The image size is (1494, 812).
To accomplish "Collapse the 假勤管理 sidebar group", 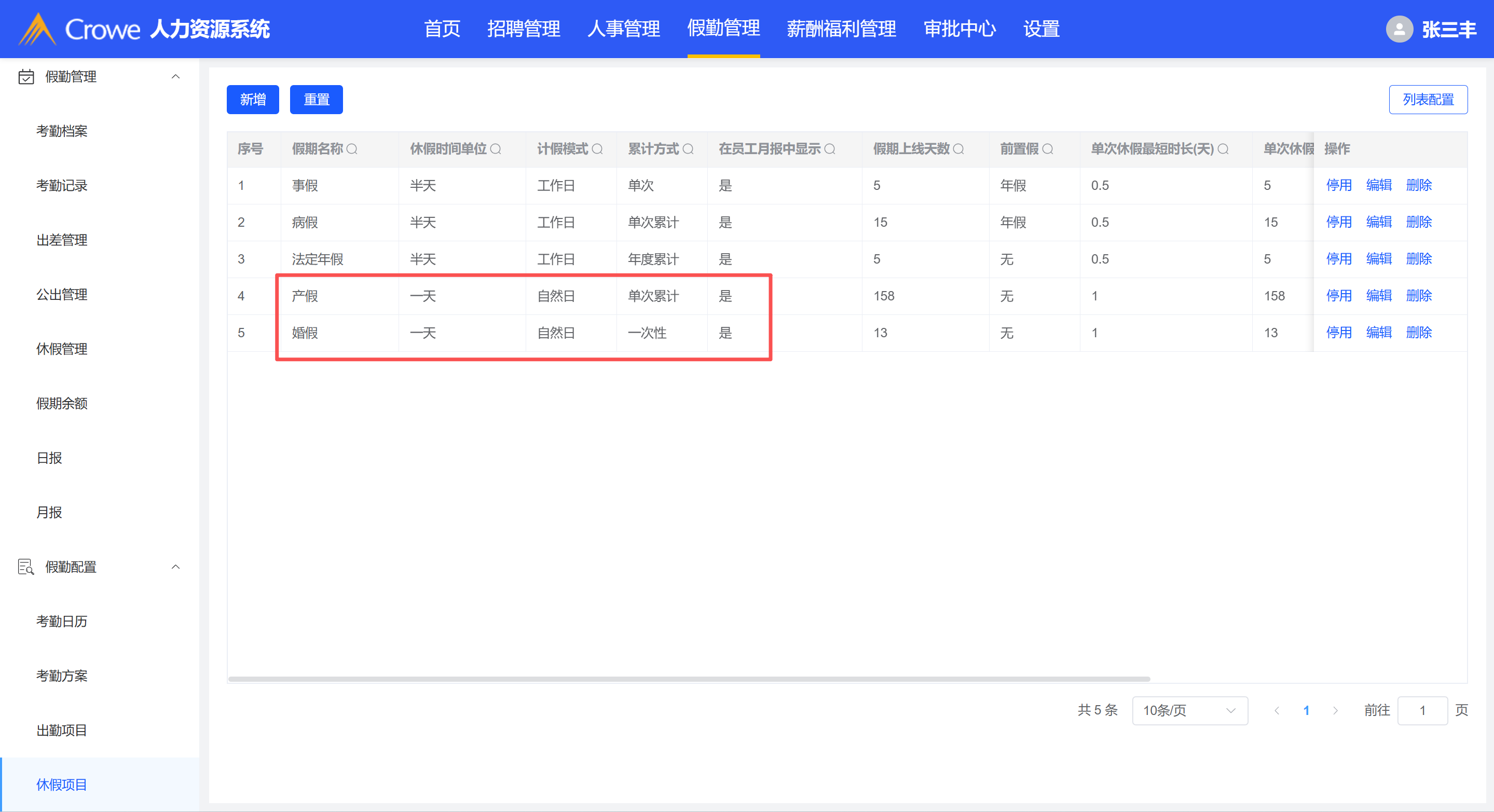I will pos(175,77).
